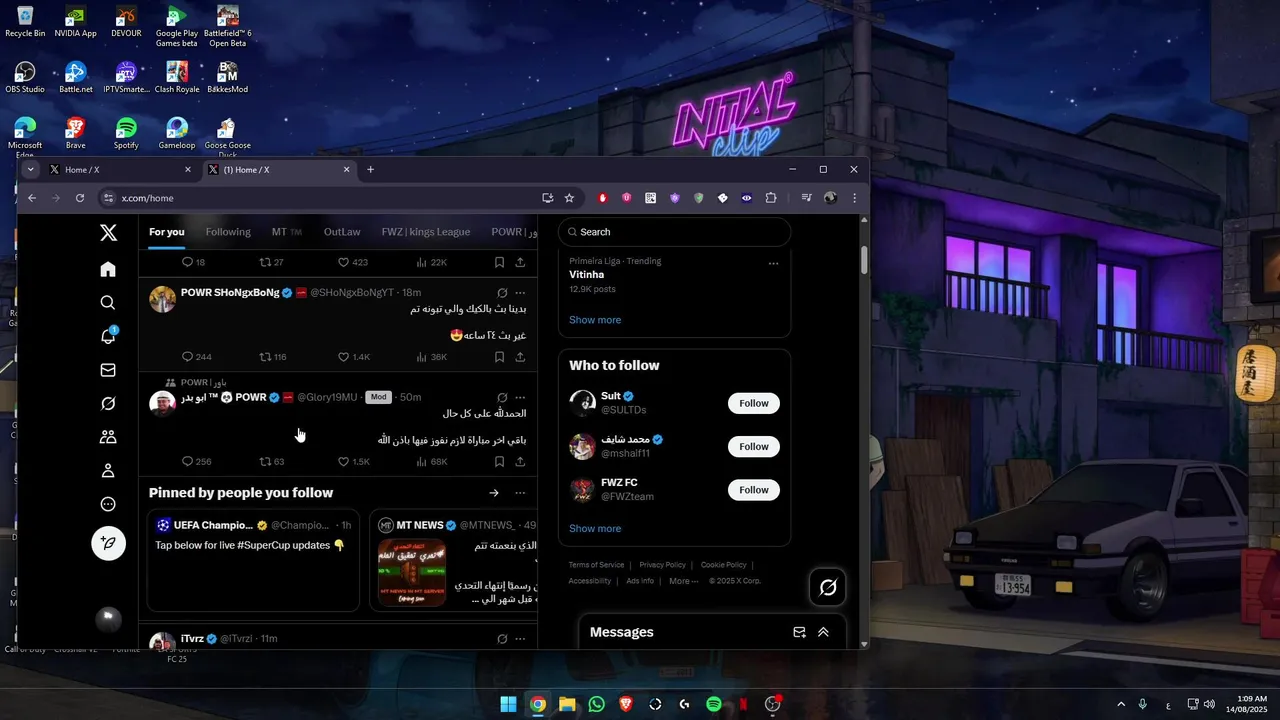Open Spotify from the taskbar
This screenshot has width=1280, height=720.
[x=714, y=704]
